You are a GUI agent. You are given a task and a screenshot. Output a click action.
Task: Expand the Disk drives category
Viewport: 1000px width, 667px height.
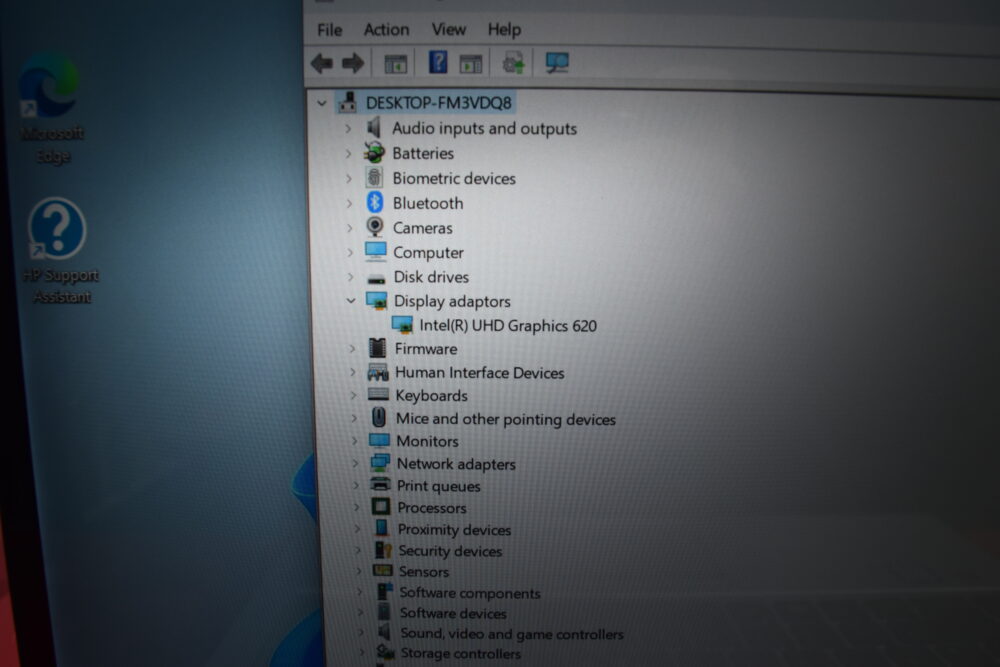click(350, 277)
